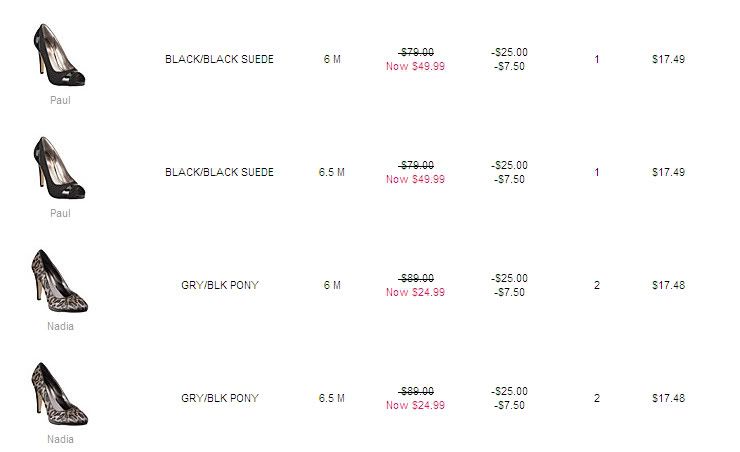Click GRY/BLK PONY text for the 6 M shoe

[219, 285]
